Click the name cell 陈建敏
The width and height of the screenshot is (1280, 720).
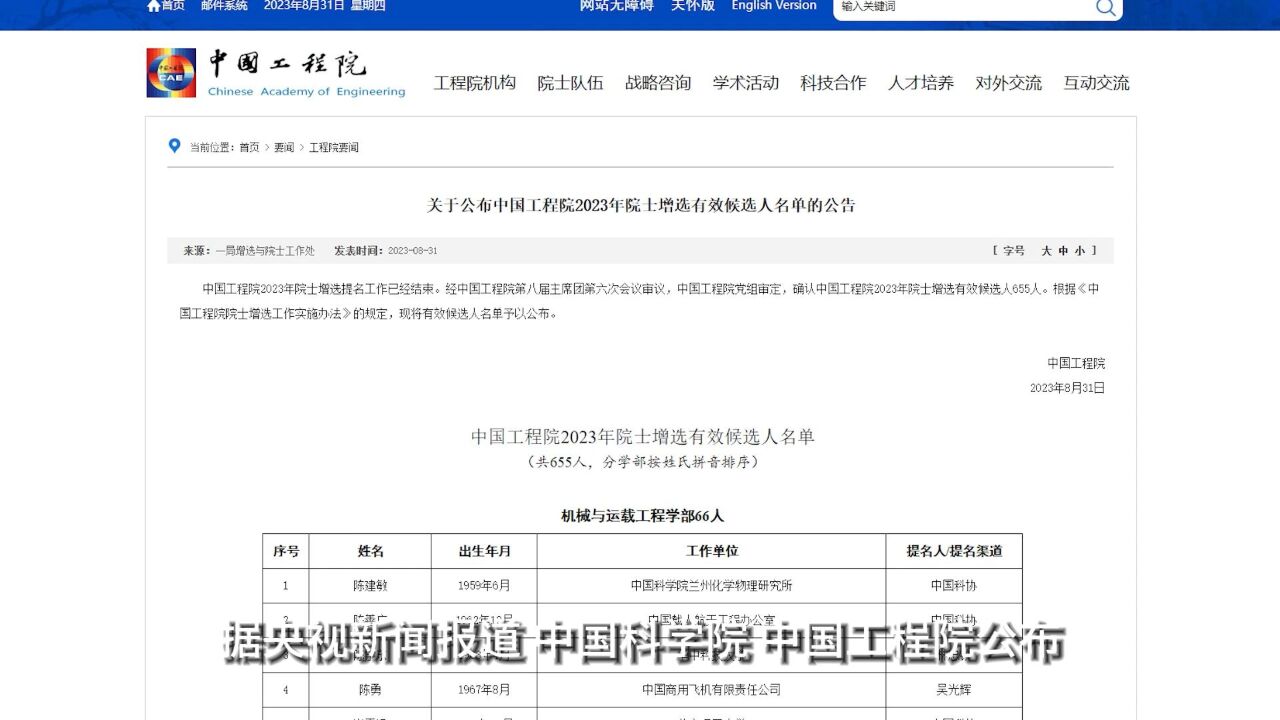pos(371,585)
